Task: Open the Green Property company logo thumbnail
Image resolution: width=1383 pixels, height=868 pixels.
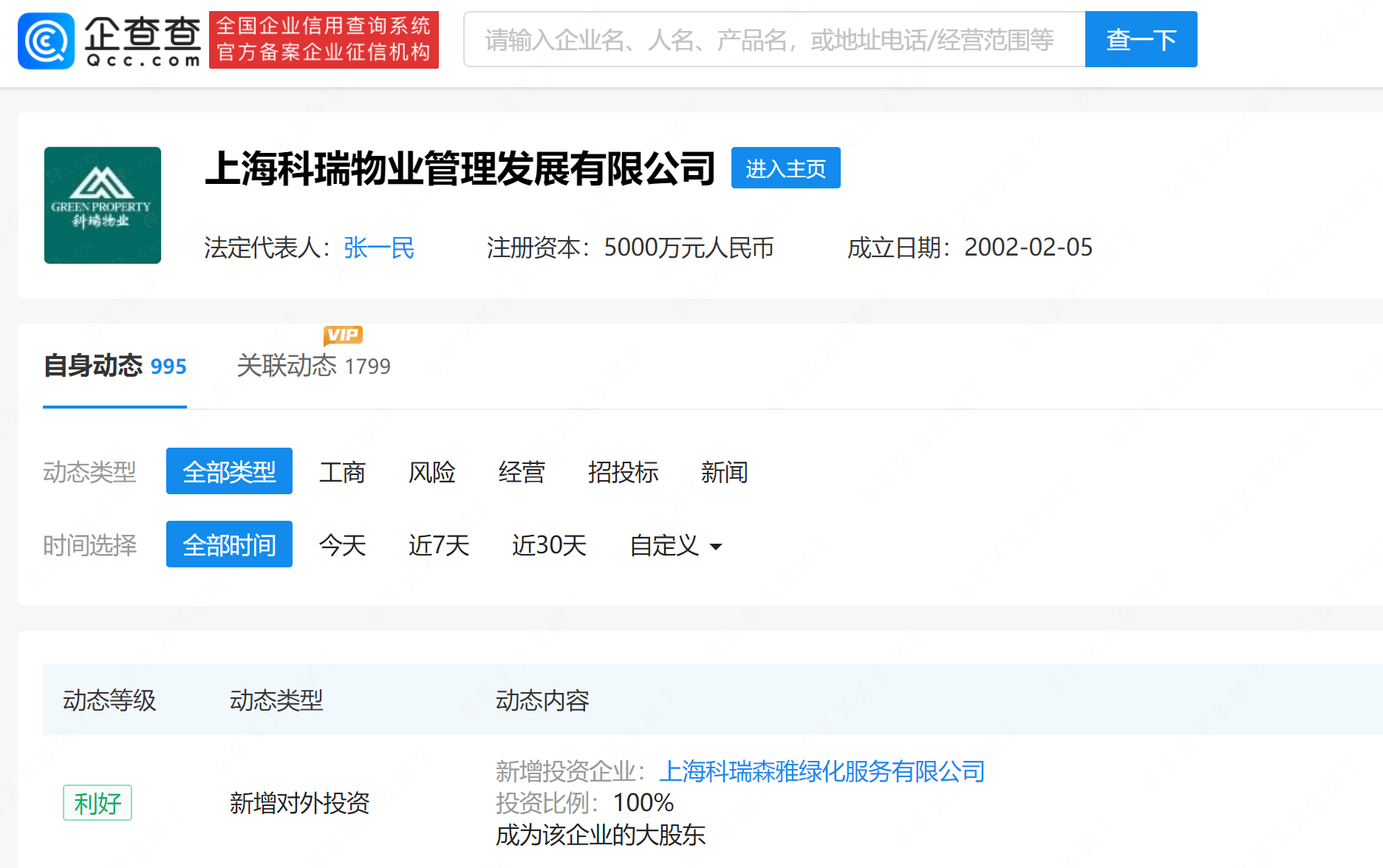Action: pos(103,205)
